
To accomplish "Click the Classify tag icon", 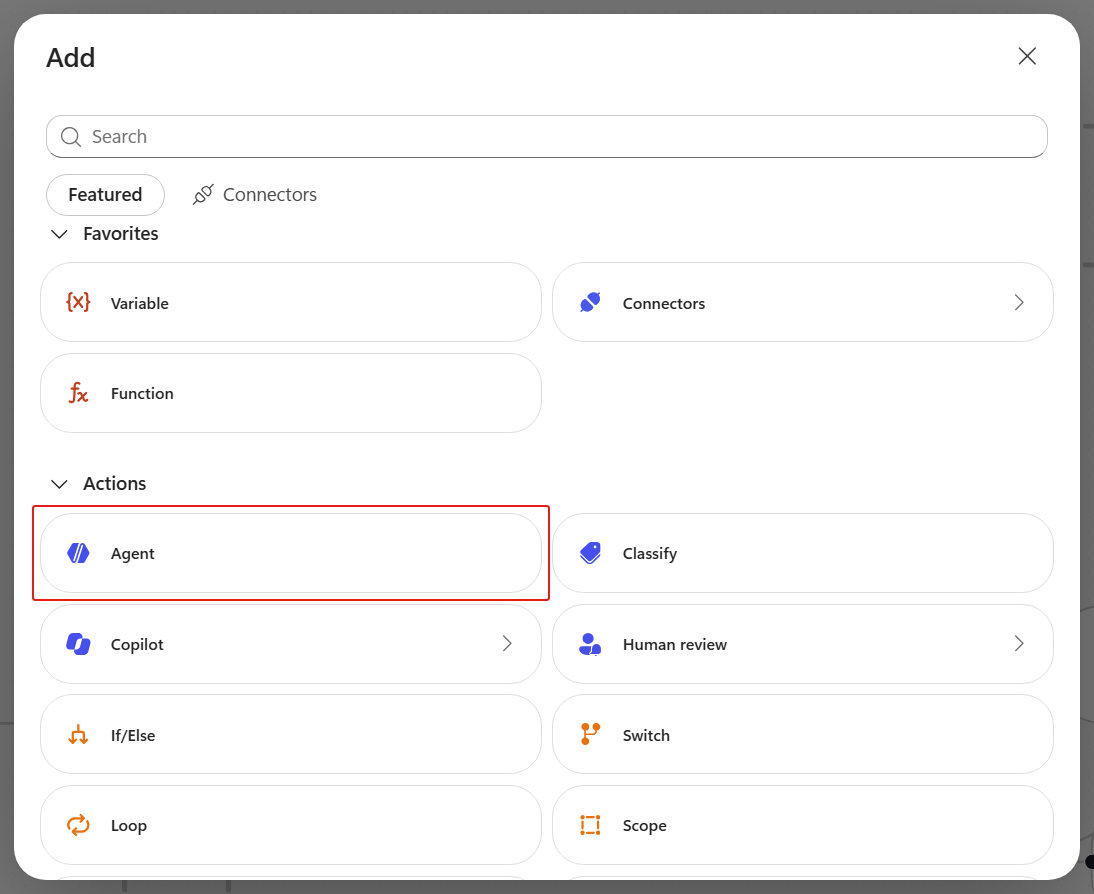I will click(590, 553).
